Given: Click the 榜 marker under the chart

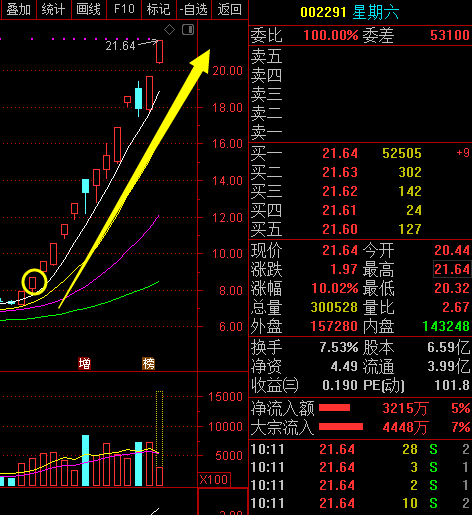Looking at the screenshot, I should tap(148, 363).
